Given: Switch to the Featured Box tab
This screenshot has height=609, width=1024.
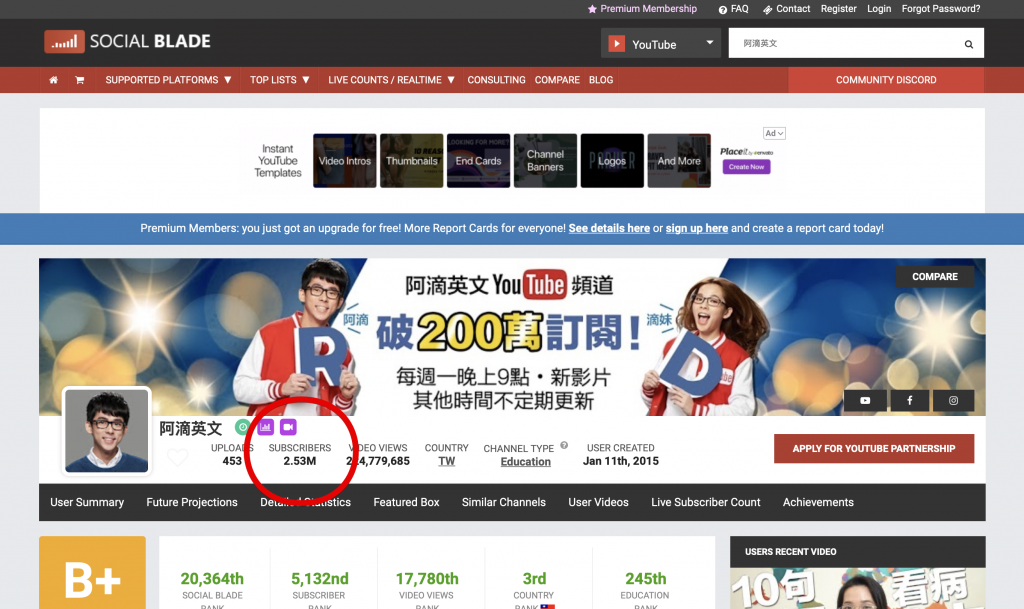Looking at the screenshot, I should [406, 502].
